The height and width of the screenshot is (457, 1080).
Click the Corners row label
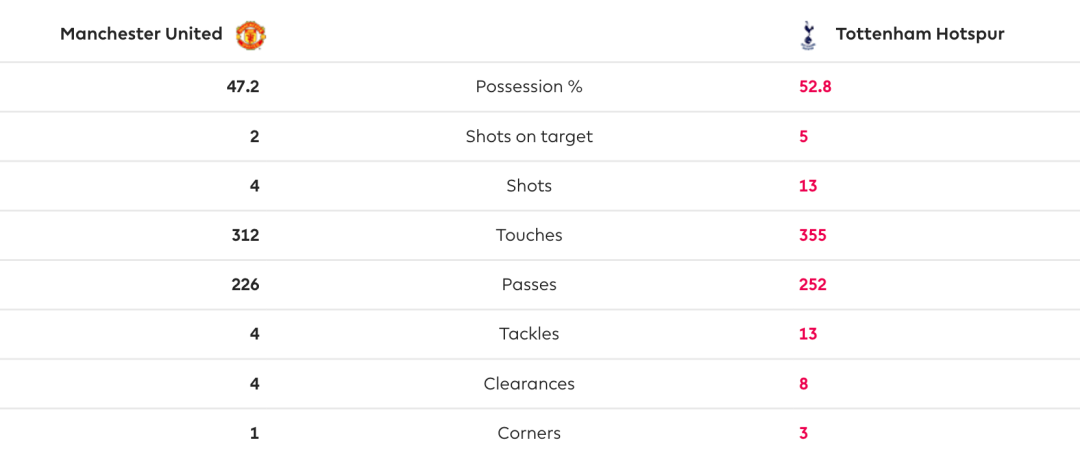point(529,434)
